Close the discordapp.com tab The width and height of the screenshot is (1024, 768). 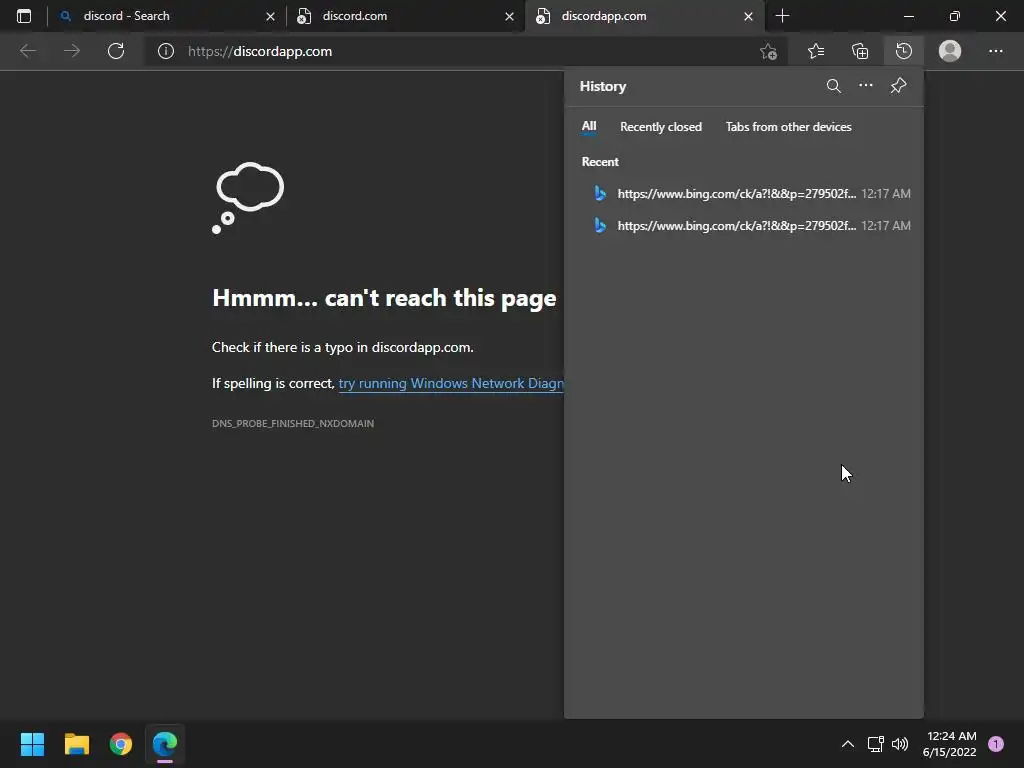[x=748, y=16]
